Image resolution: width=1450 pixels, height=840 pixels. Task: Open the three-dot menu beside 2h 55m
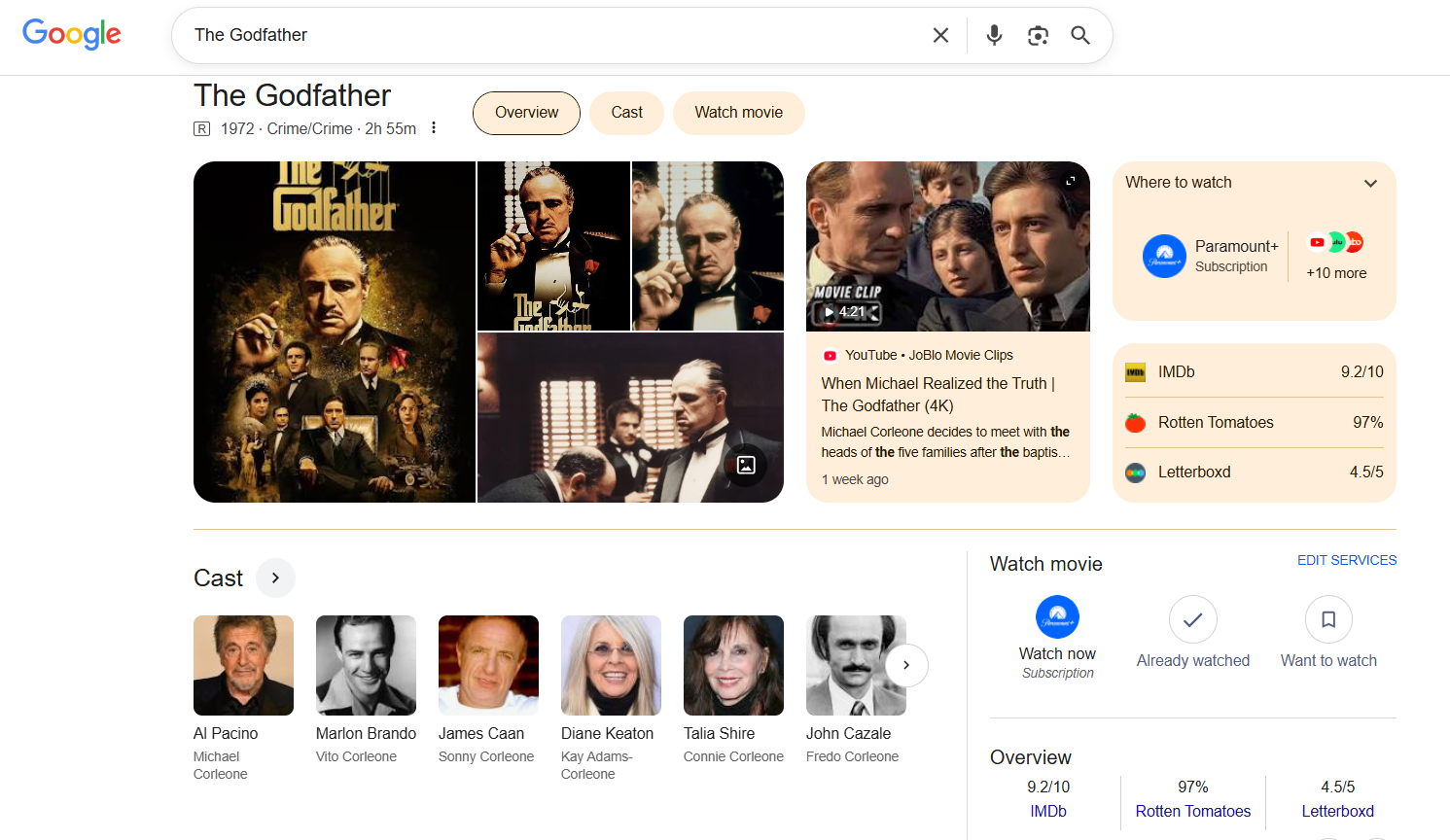coord(434,128)
